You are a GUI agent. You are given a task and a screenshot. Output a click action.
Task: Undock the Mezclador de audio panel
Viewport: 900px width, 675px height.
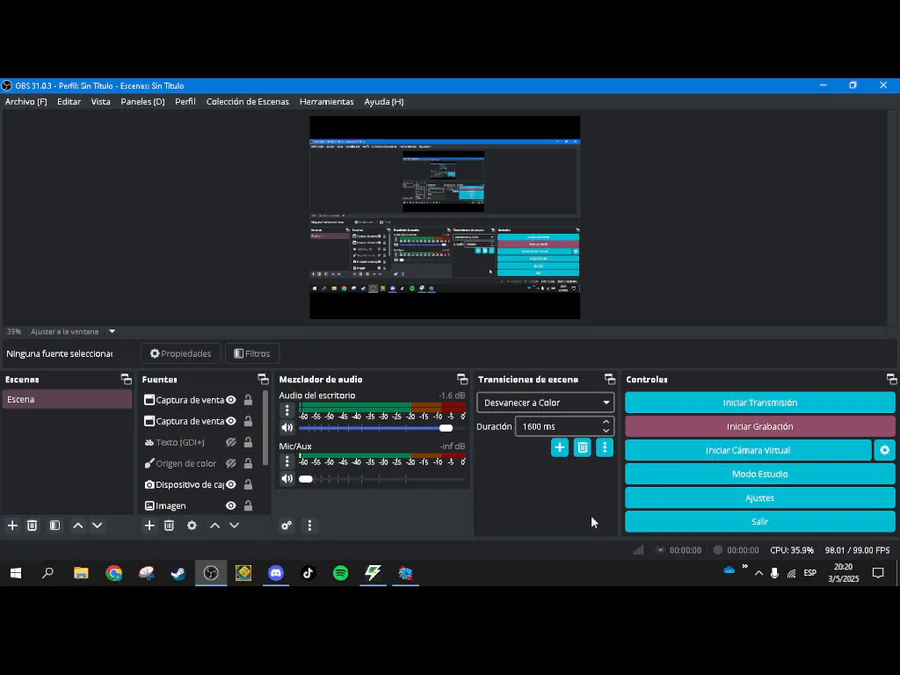click(462, 379)
